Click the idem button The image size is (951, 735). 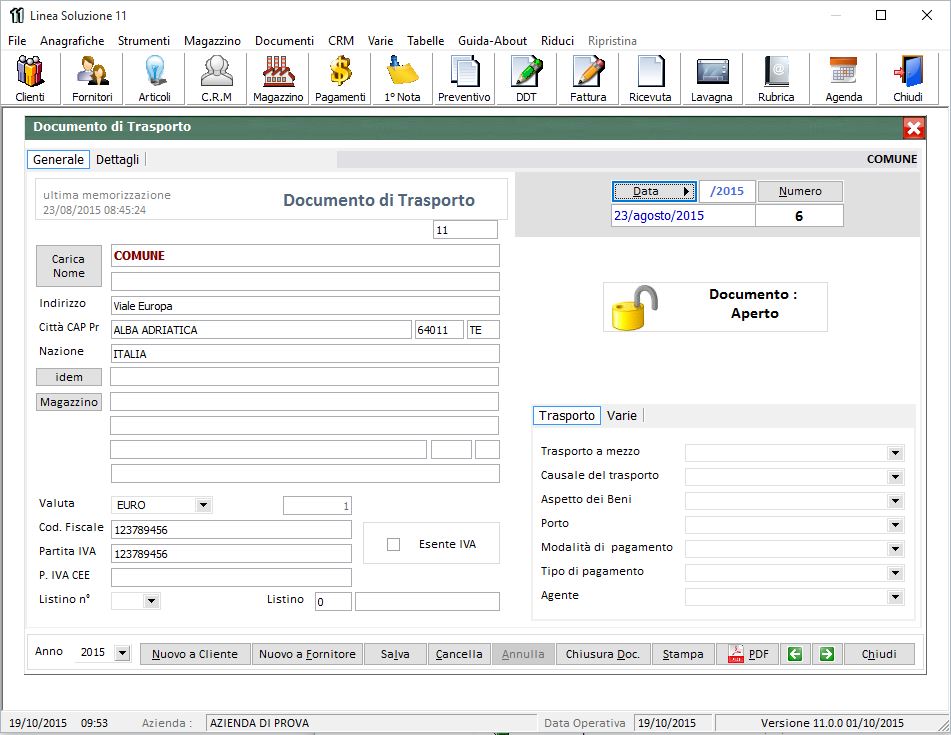pyautogui.click(x=69, y=377)
